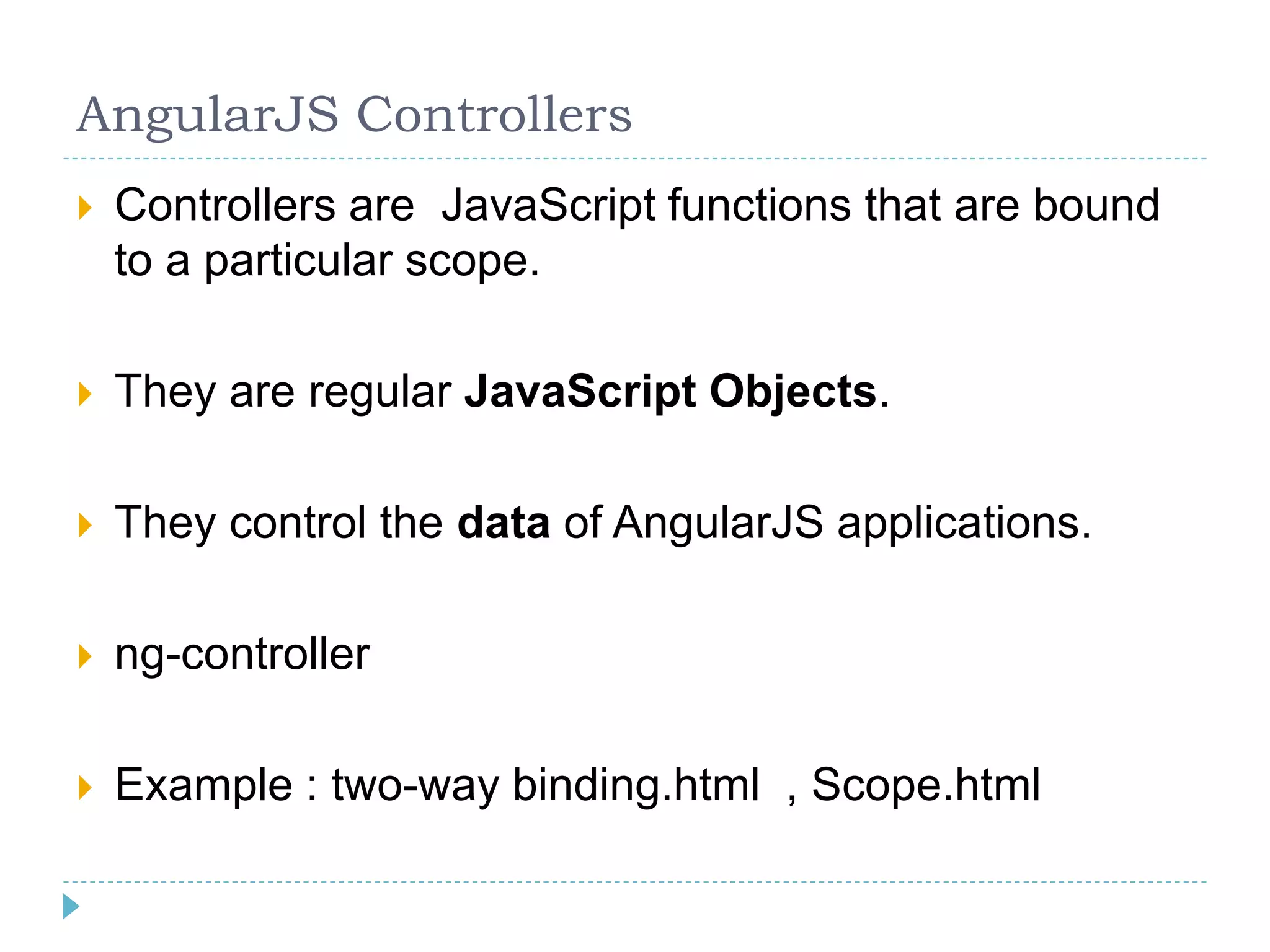Select the orange bullet before 'They control the data'
The image size is (1270, 952).
[x=86, y=526]
